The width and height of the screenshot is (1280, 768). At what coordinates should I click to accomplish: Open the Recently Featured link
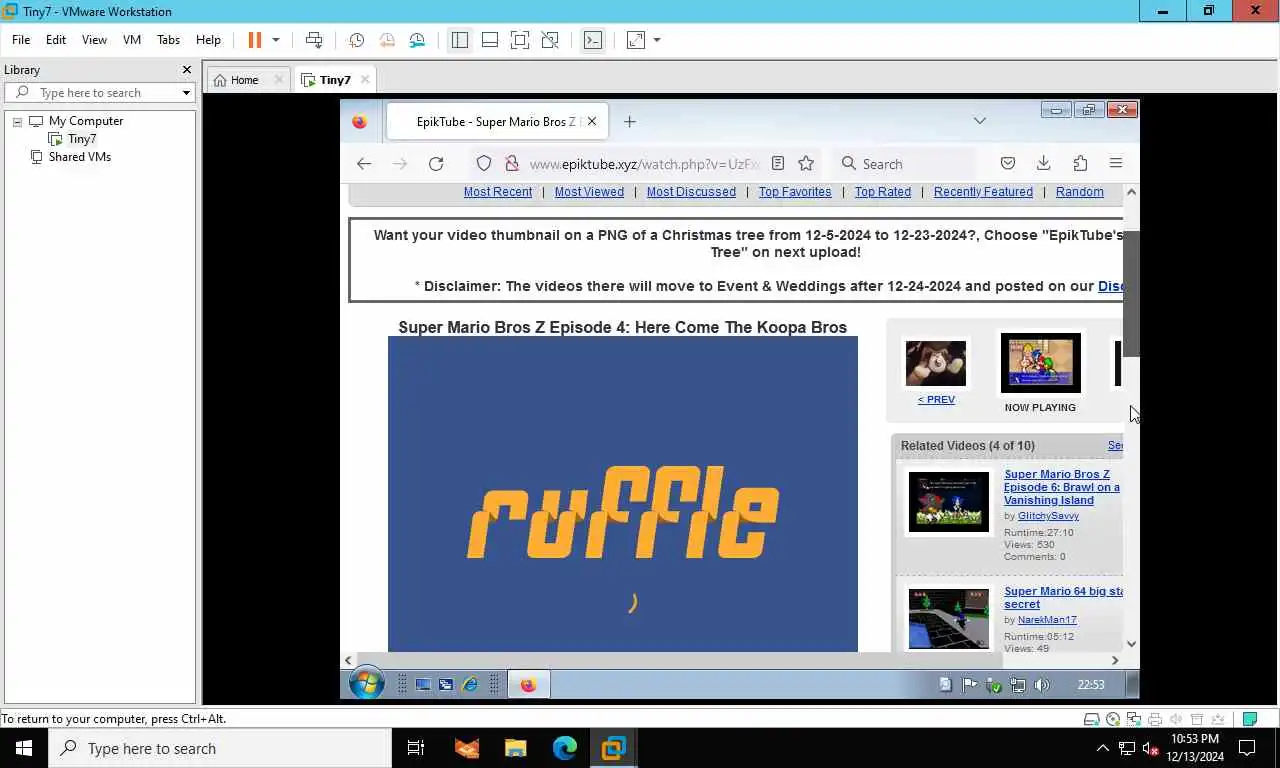983,192
